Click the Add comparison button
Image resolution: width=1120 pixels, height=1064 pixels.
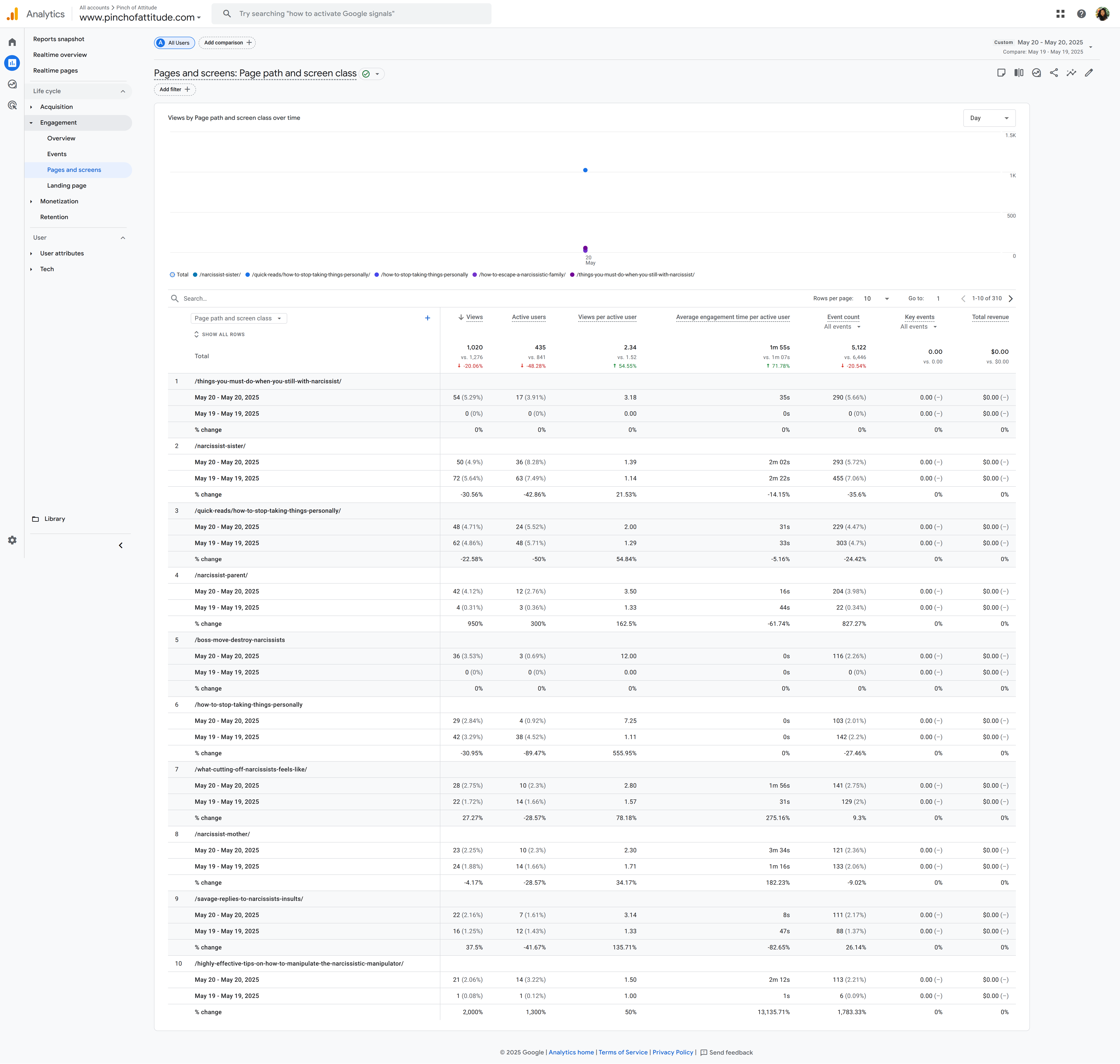point(227,43)
